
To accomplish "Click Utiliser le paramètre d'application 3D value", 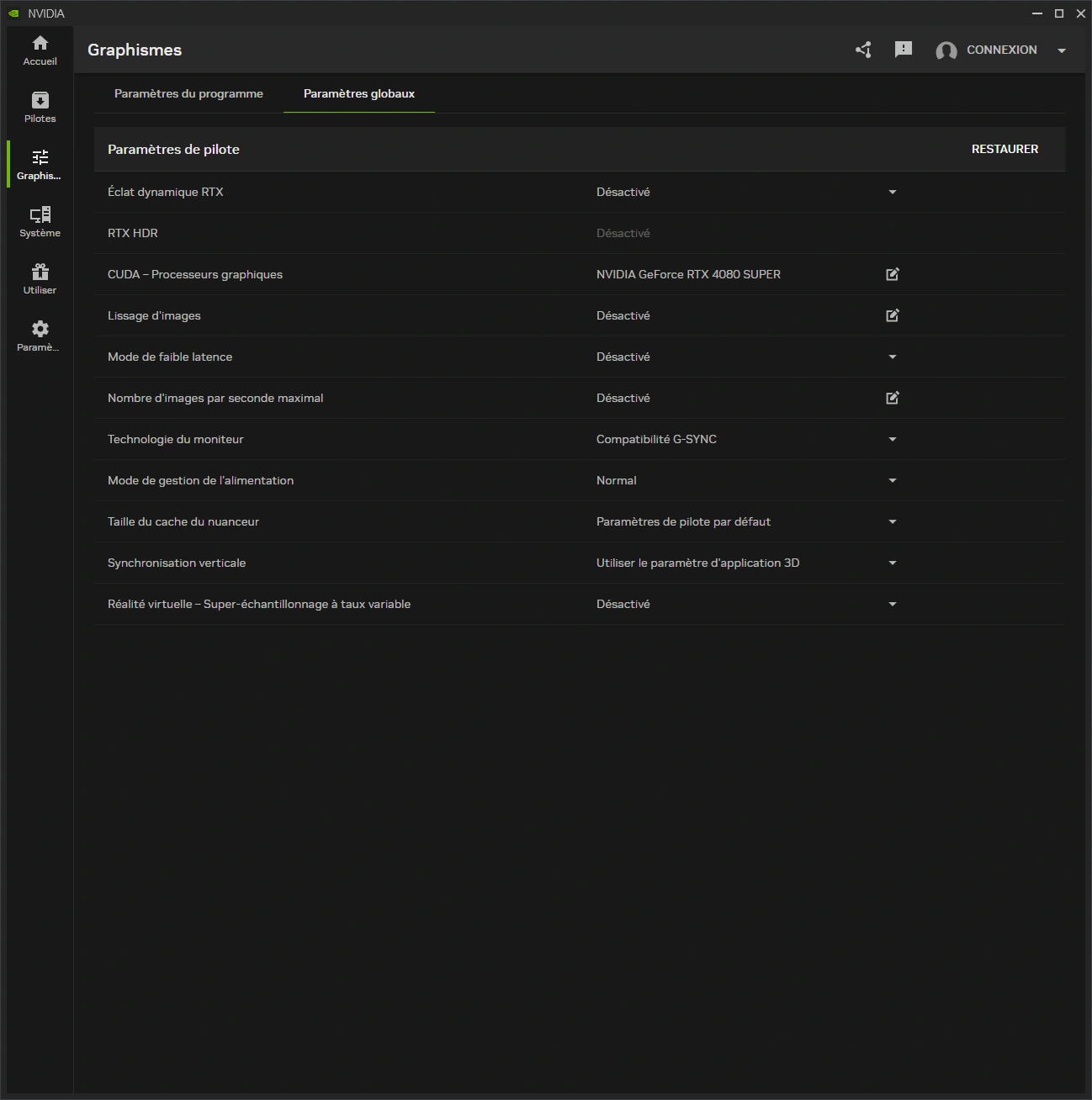I will (697, 563).
